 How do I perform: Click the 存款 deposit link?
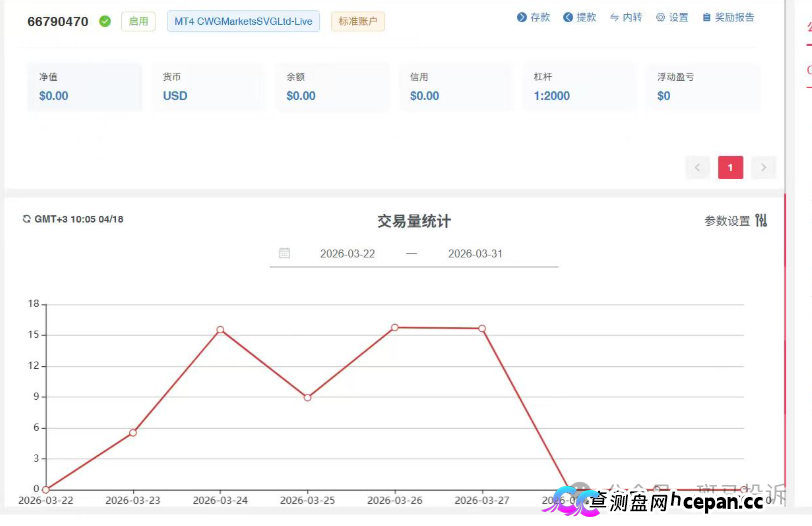(533, 17)
